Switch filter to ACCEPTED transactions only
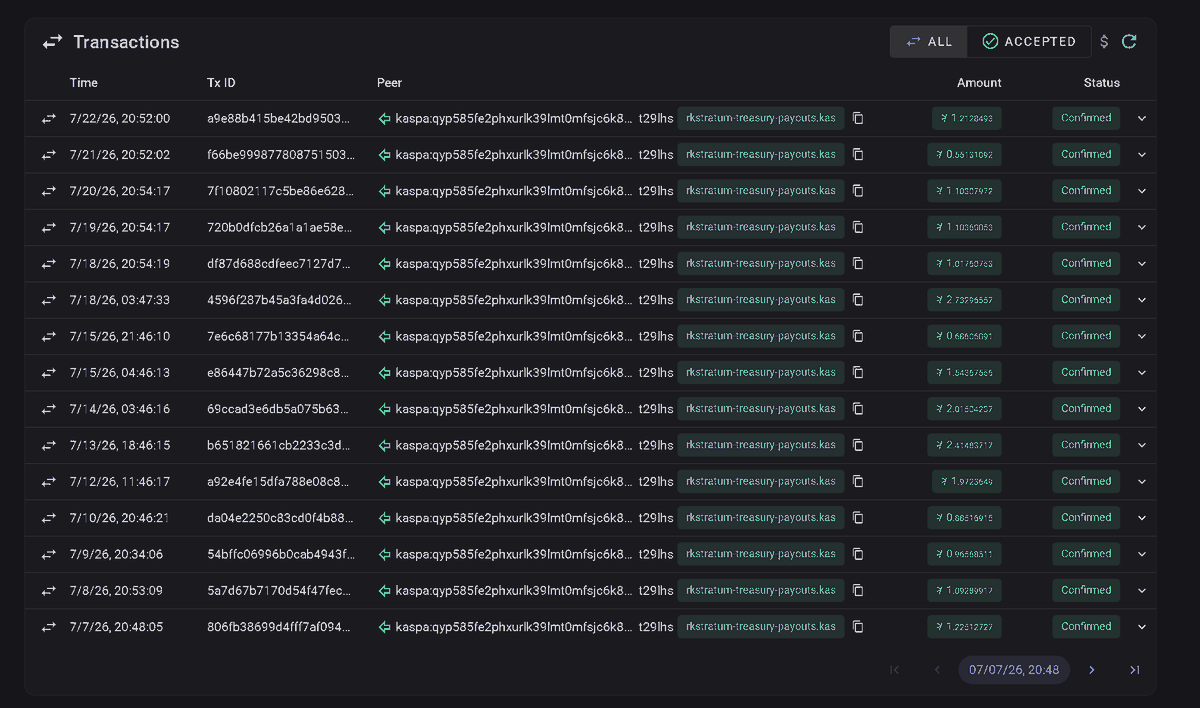1200x708 pixels. (1029, 41)
